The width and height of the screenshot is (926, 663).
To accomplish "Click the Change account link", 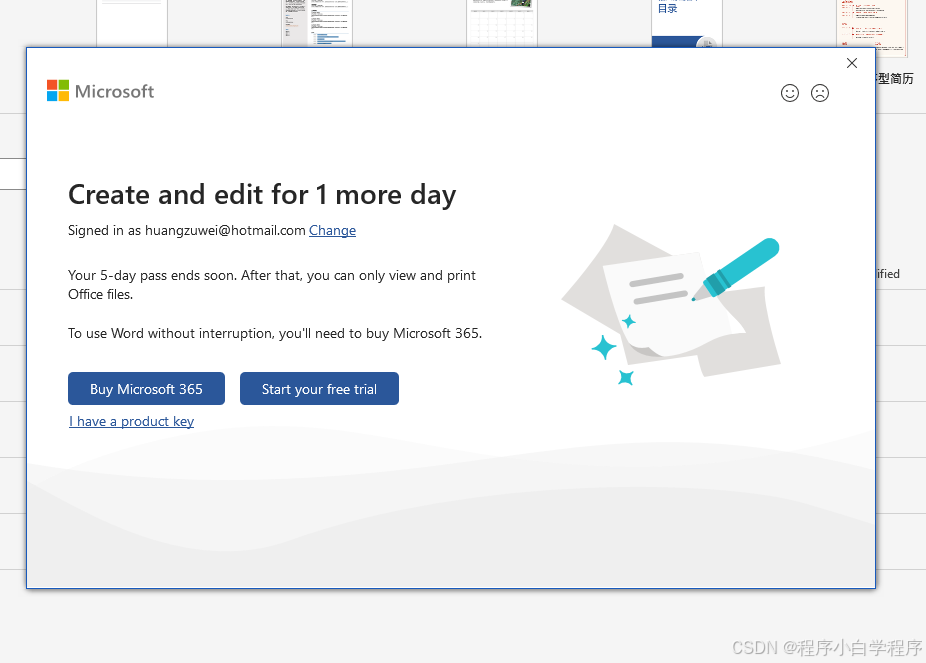I will [332, 230].
